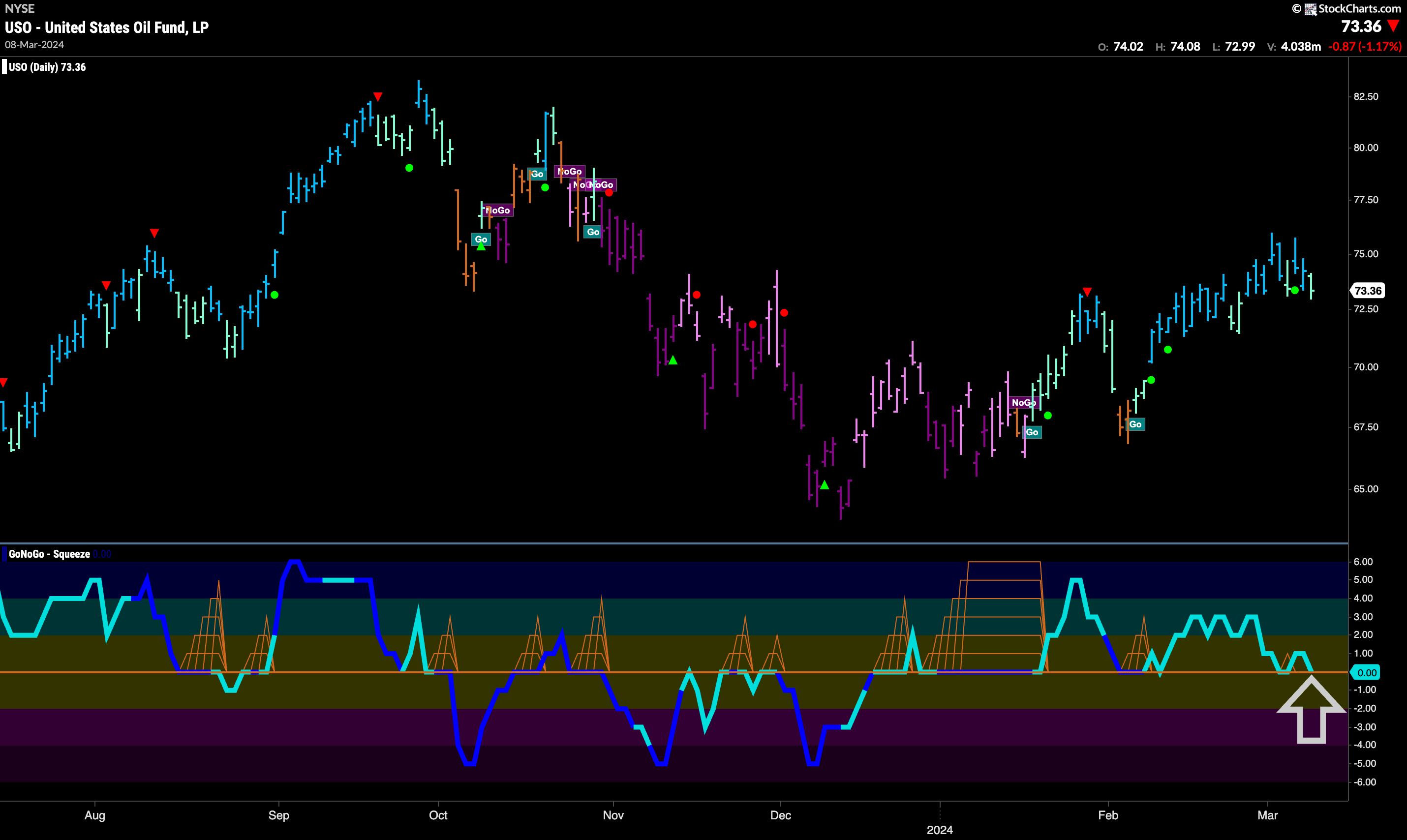Screen dimensions: 1407x840
Task: Click the green dot near 71 in February
Action: pyautogui.click(x=1167, y=350)
